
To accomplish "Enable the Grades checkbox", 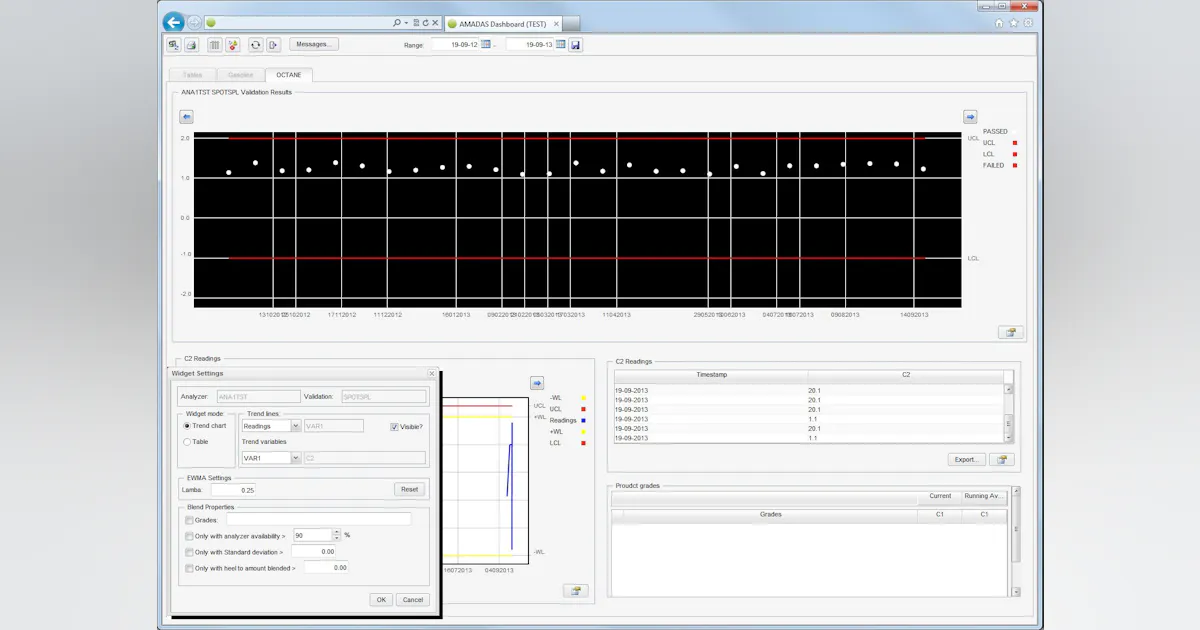I will click(189, 519).
